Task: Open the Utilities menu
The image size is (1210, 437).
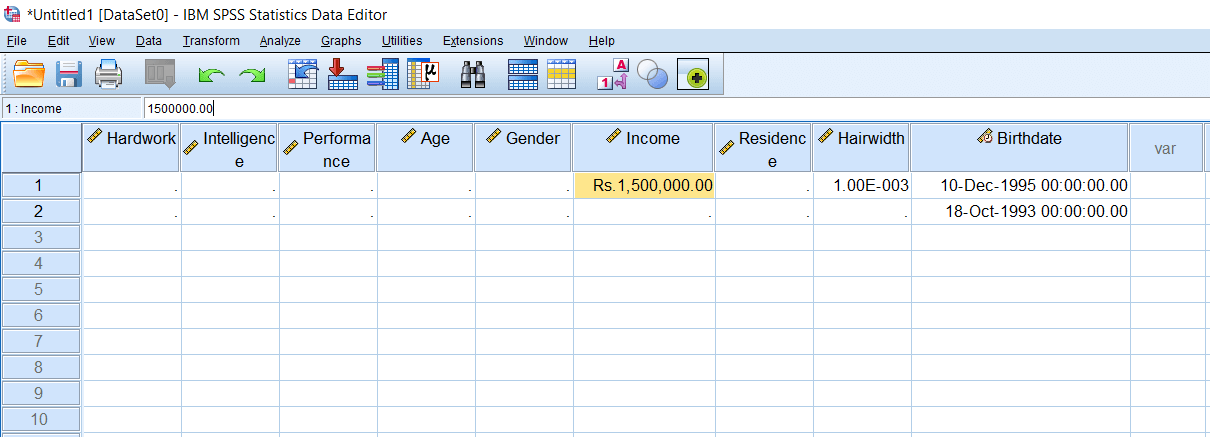Action: tap(402, 41)
